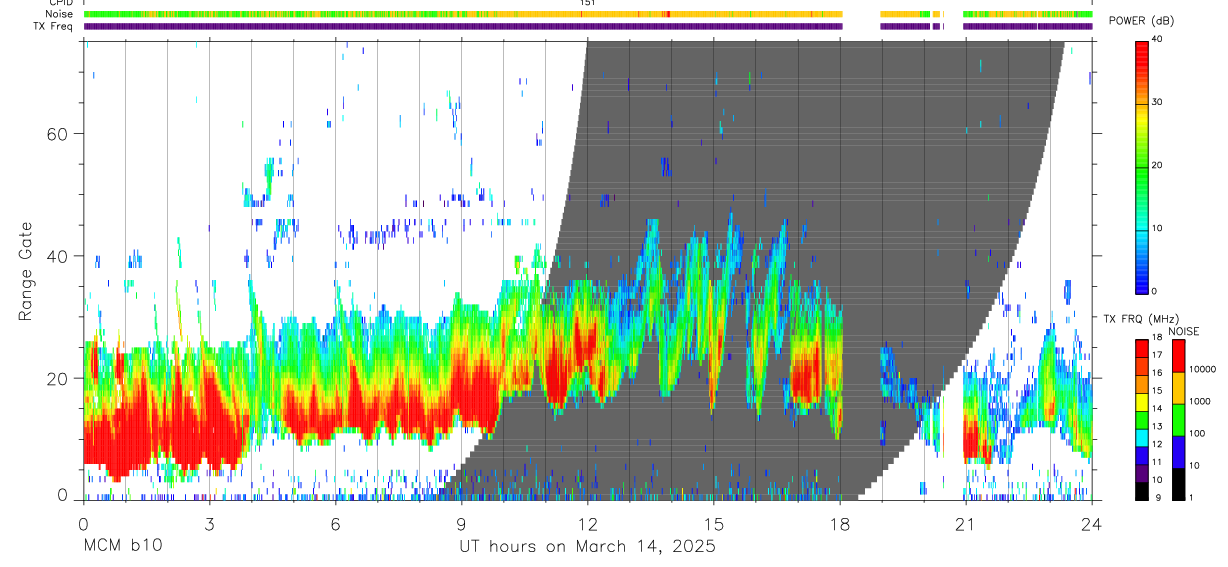Click the 3 UT hour tick label
This screenshot has height=567, width=1228.
pos(209,524)
